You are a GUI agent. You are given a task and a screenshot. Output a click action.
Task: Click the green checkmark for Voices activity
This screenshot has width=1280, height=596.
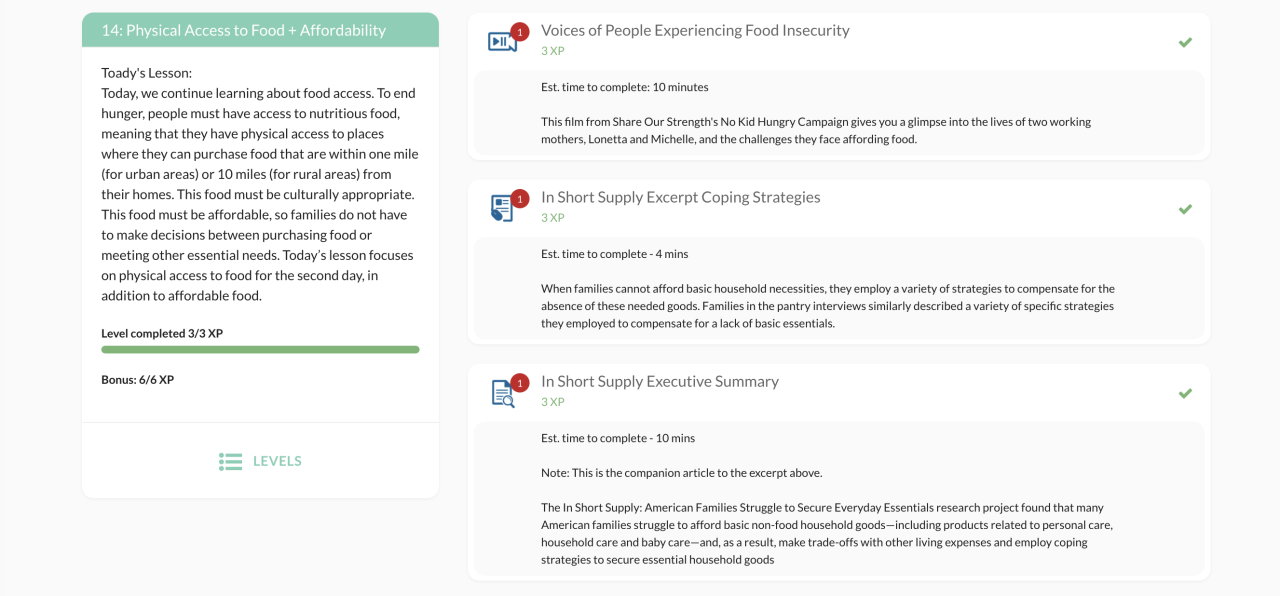[x=1185, y=42]
